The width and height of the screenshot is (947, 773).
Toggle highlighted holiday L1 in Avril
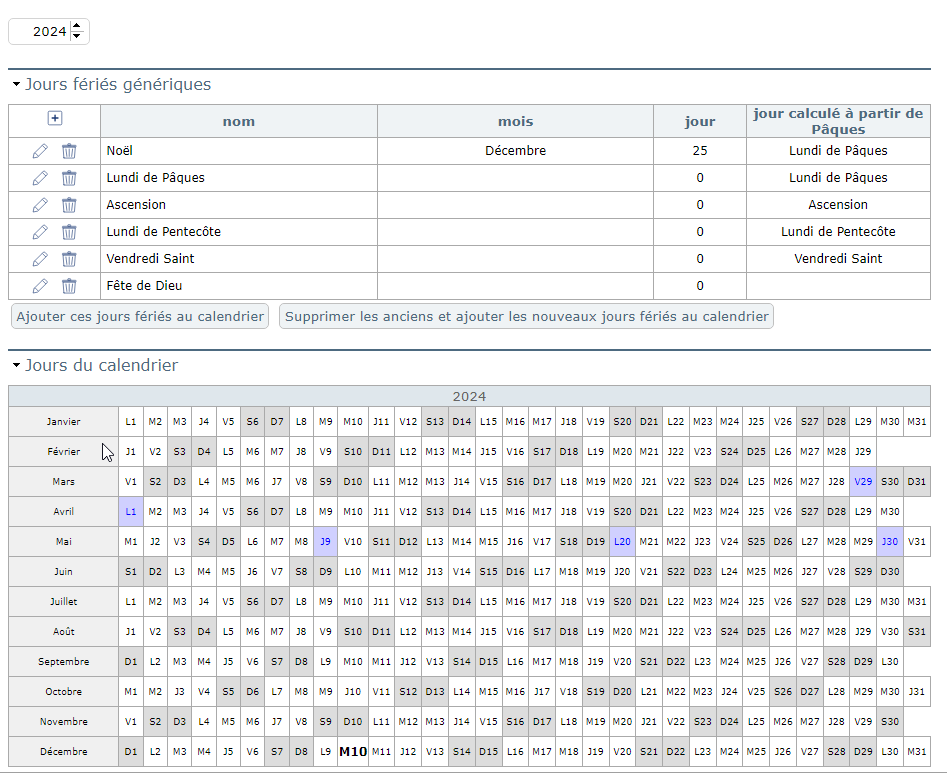pos(131,512)
